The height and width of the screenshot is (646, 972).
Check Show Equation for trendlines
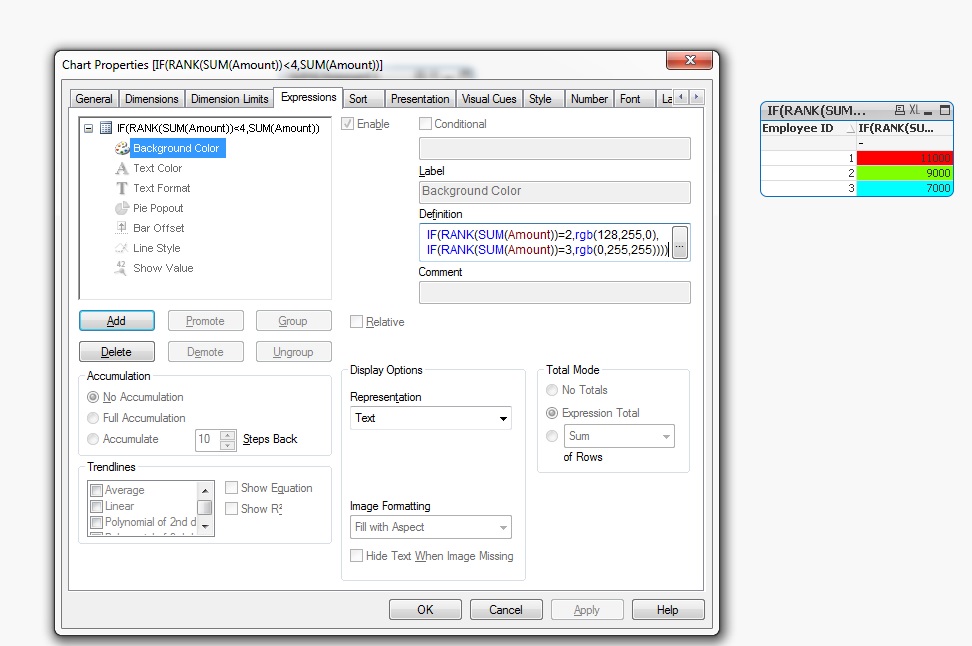click(231, 488)
